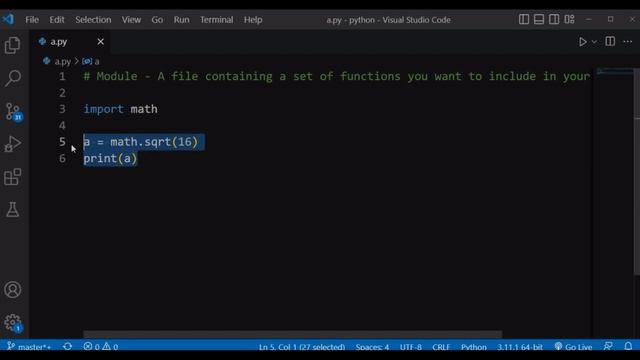Click the Synchronize Changes icon in the status bar

(68, 347)
